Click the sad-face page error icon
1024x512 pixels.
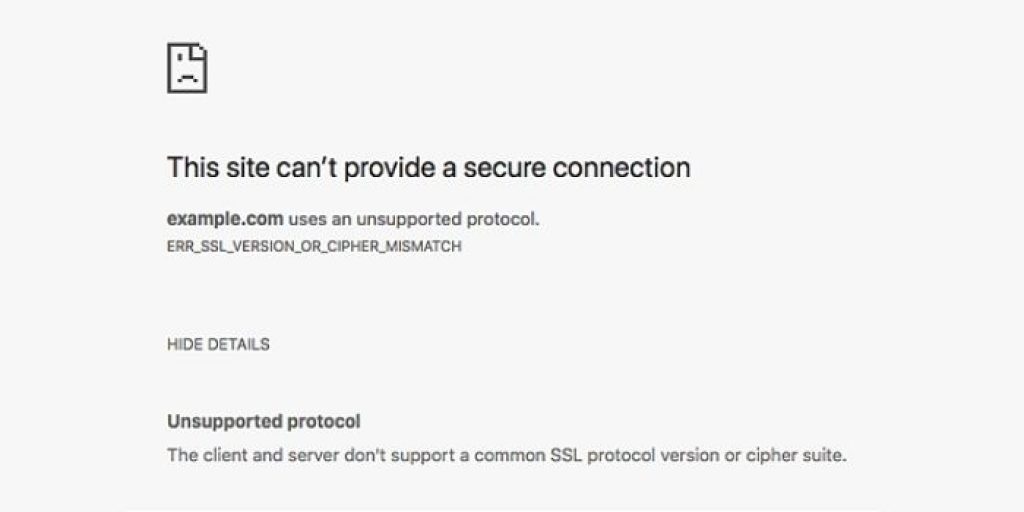187,69
